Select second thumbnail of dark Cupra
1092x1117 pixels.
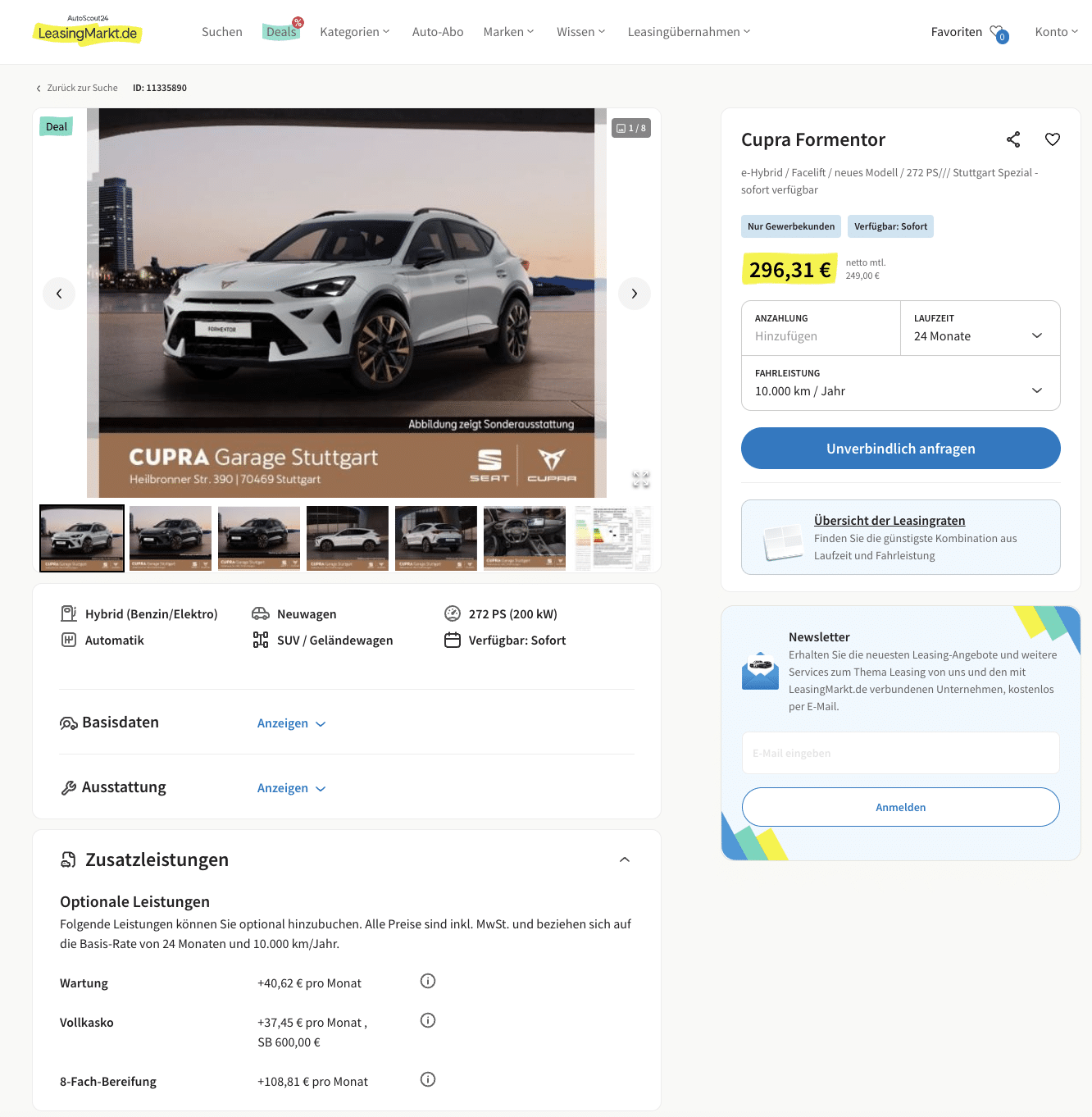171,538
